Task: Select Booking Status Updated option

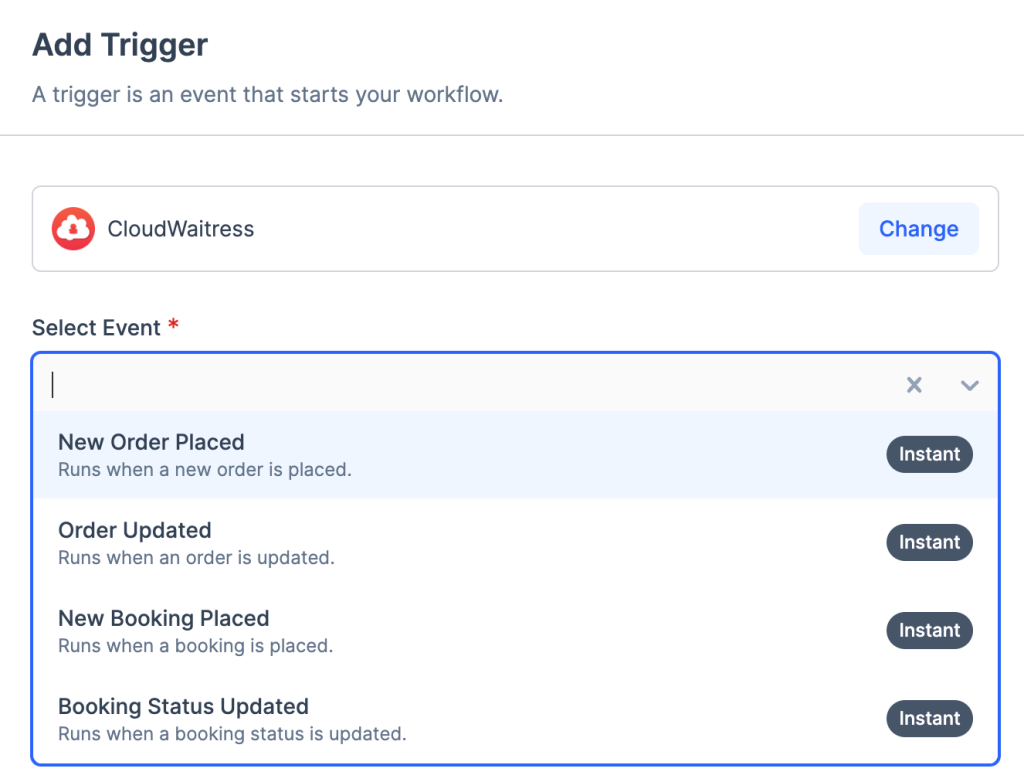Action: (183, 706)
